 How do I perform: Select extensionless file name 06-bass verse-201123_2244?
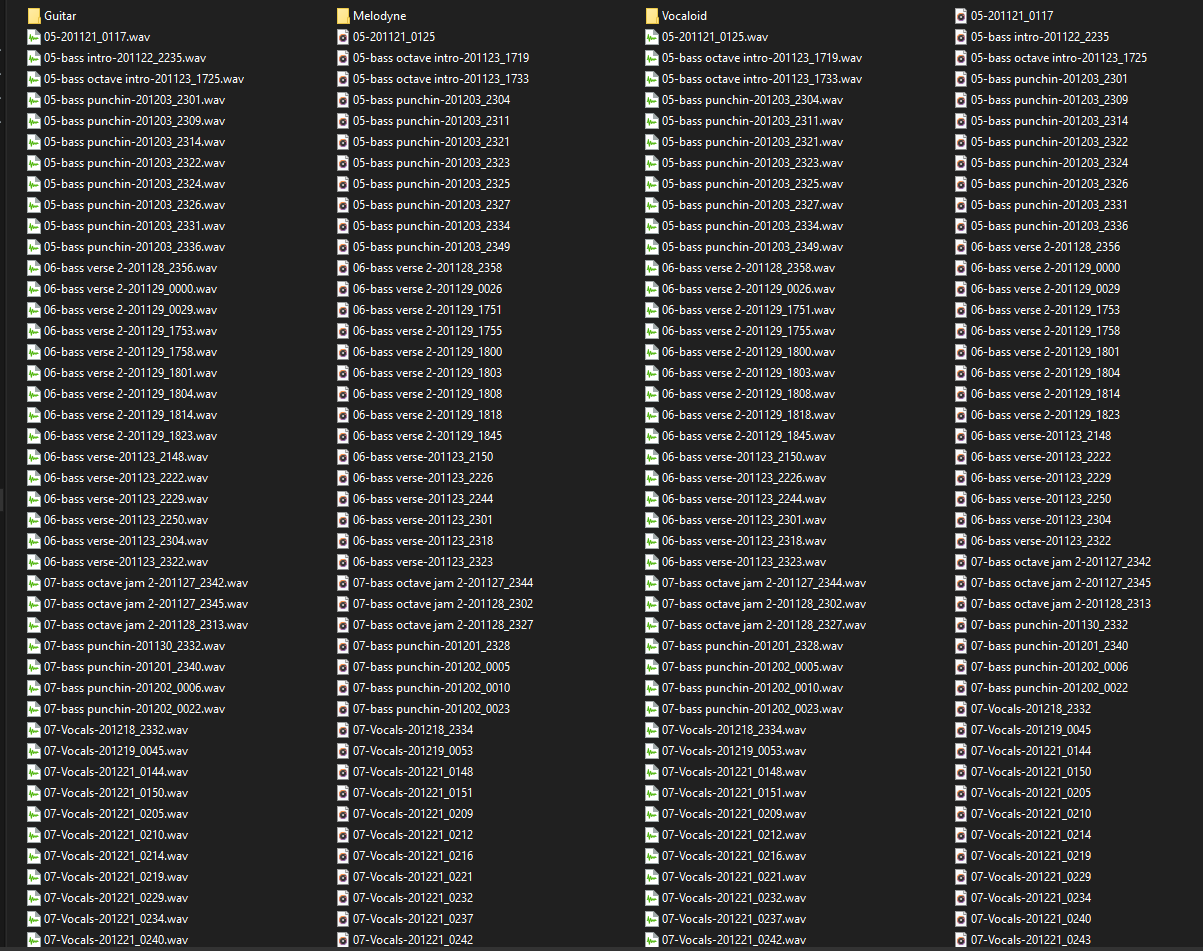click(423, 499)
